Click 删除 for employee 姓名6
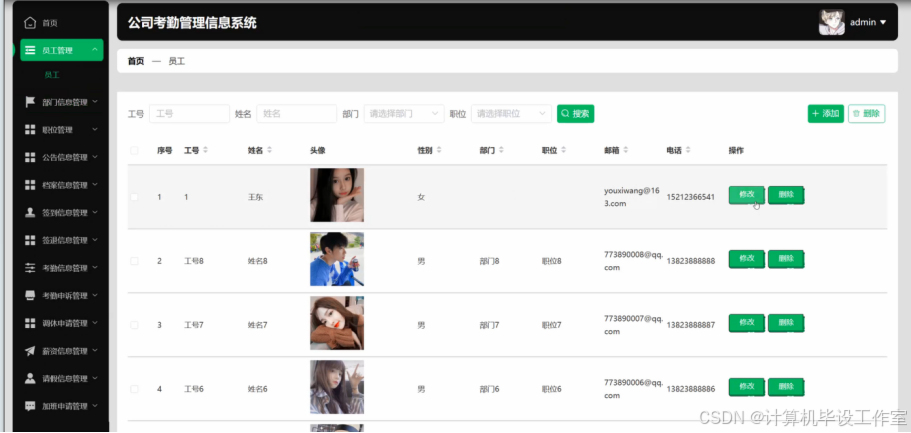The width and height of the screenshot is (911, 433). pyautogui.click(x=786, y=387)
